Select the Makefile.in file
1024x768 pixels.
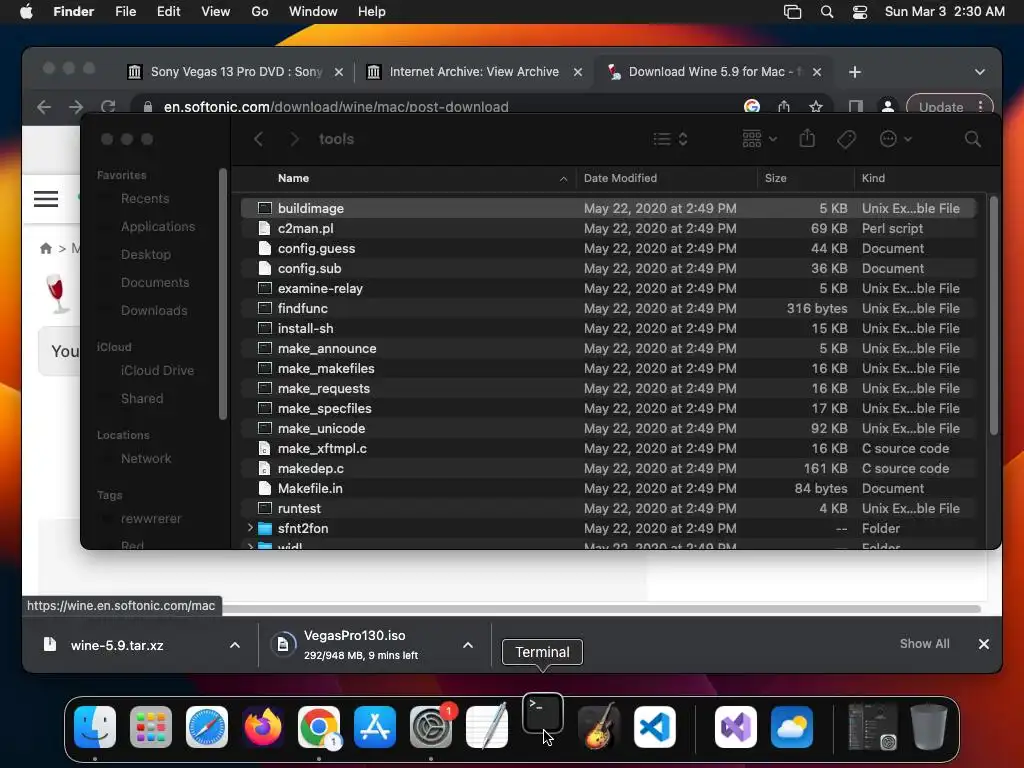608,488
